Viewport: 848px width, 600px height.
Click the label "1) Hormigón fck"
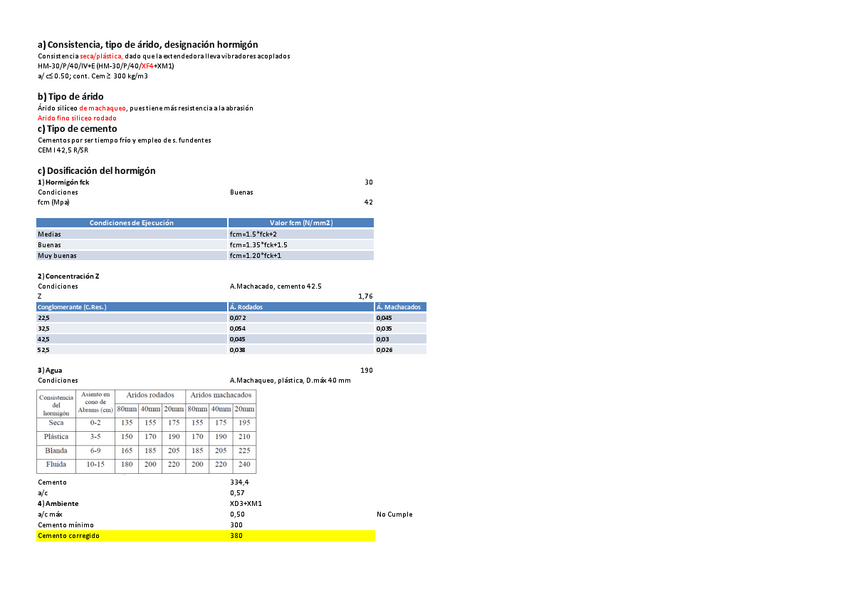pyautogui.click(x=63, y=182)
